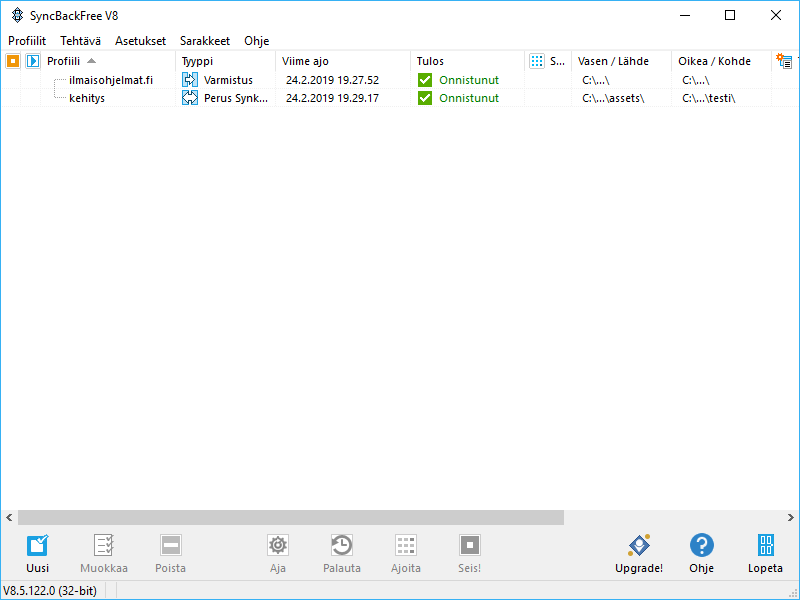
Task: Run profile with the Aja gear icon
Action: 278,545
